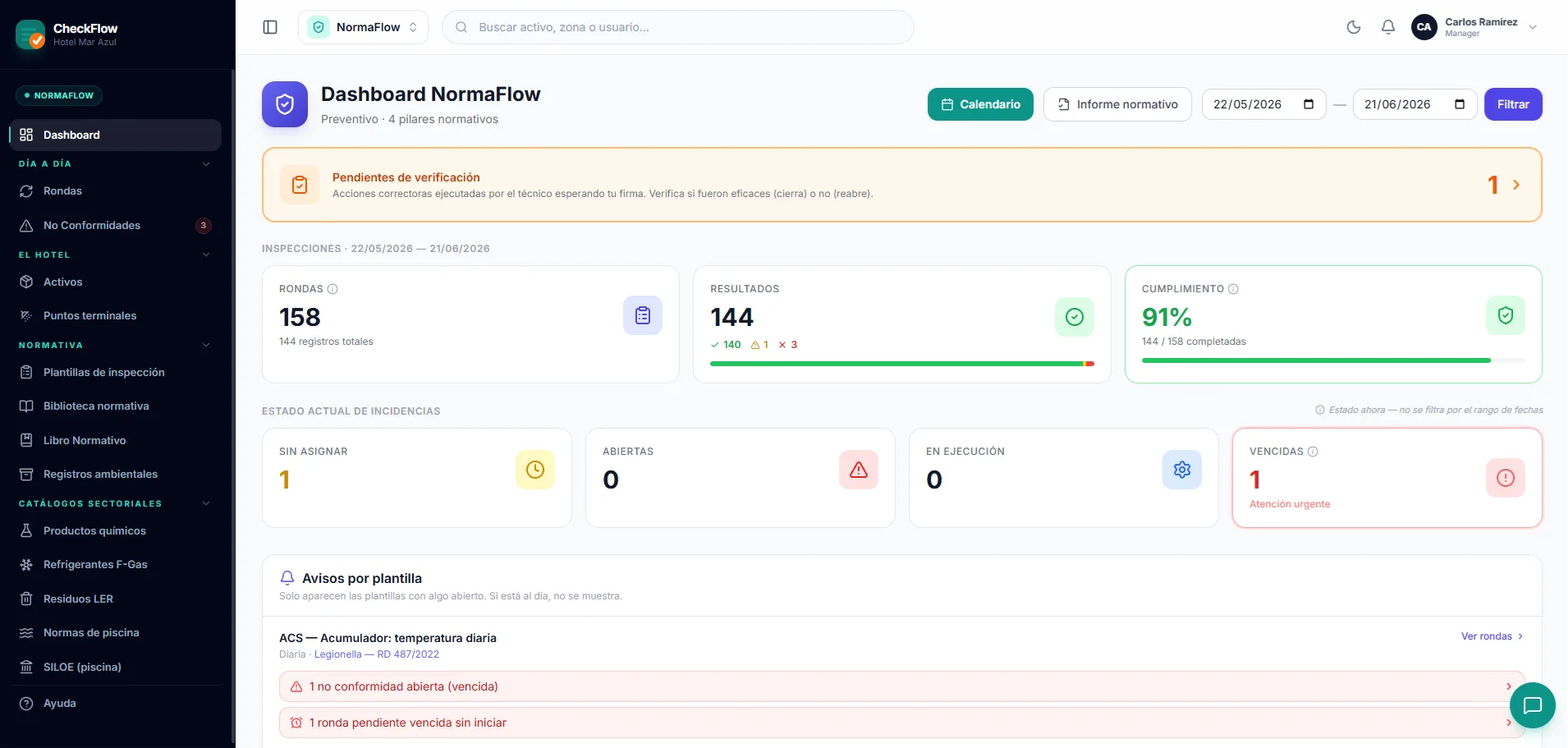The width and height of the screenshot is (1568, 748).
Task: Open the Calendario view
Action: point(980,104)
